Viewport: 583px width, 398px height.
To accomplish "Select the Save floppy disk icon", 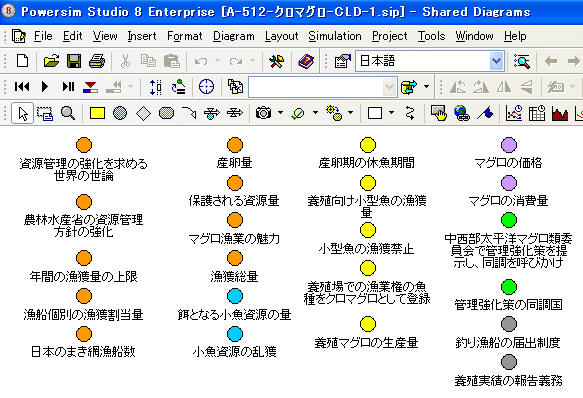I will [x=74, y=61].
